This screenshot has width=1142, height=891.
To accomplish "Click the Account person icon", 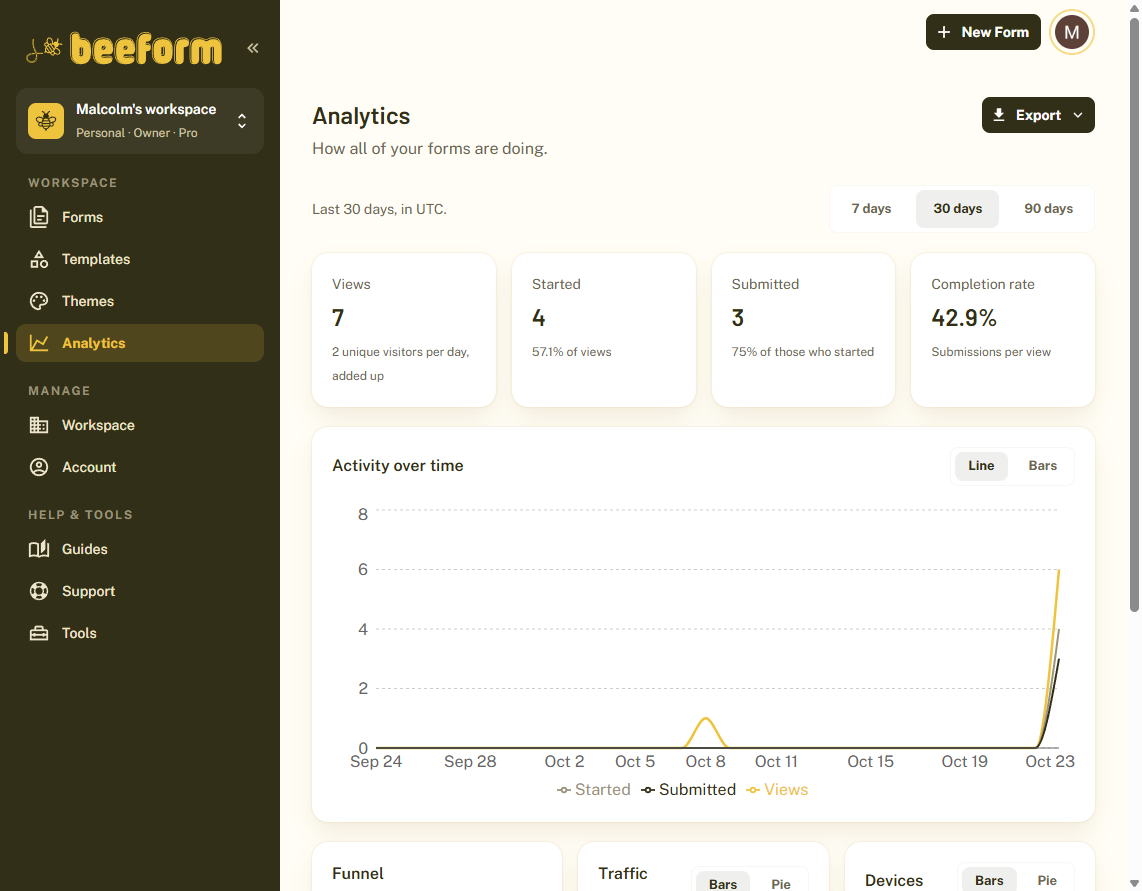I will (x=39, y=467).
